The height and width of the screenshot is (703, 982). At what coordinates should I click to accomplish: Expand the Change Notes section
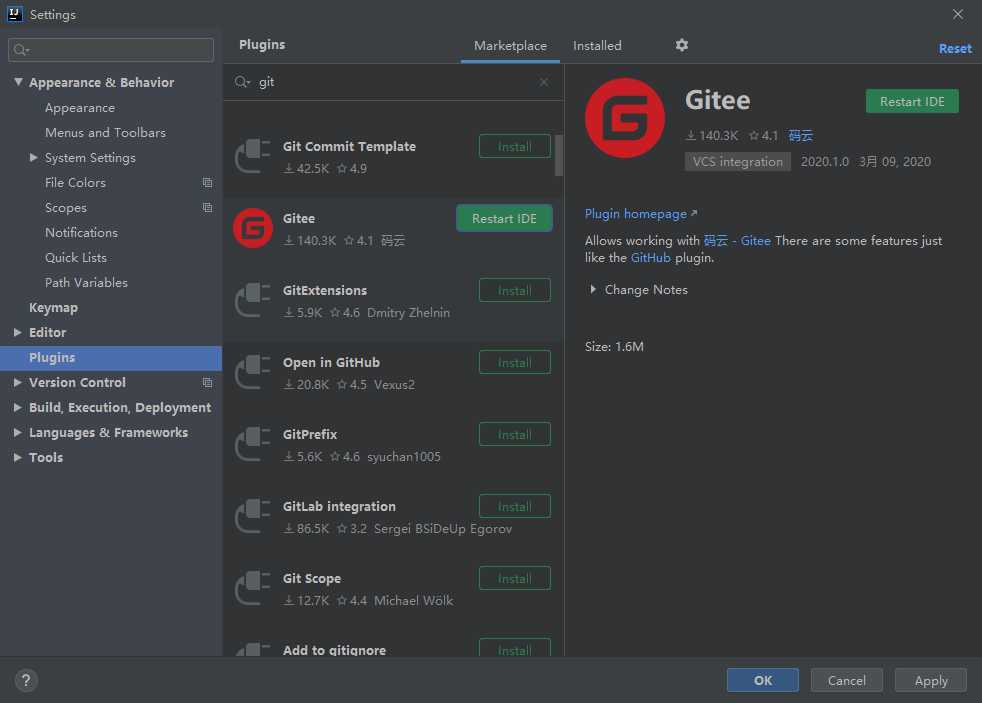(592, 289)
